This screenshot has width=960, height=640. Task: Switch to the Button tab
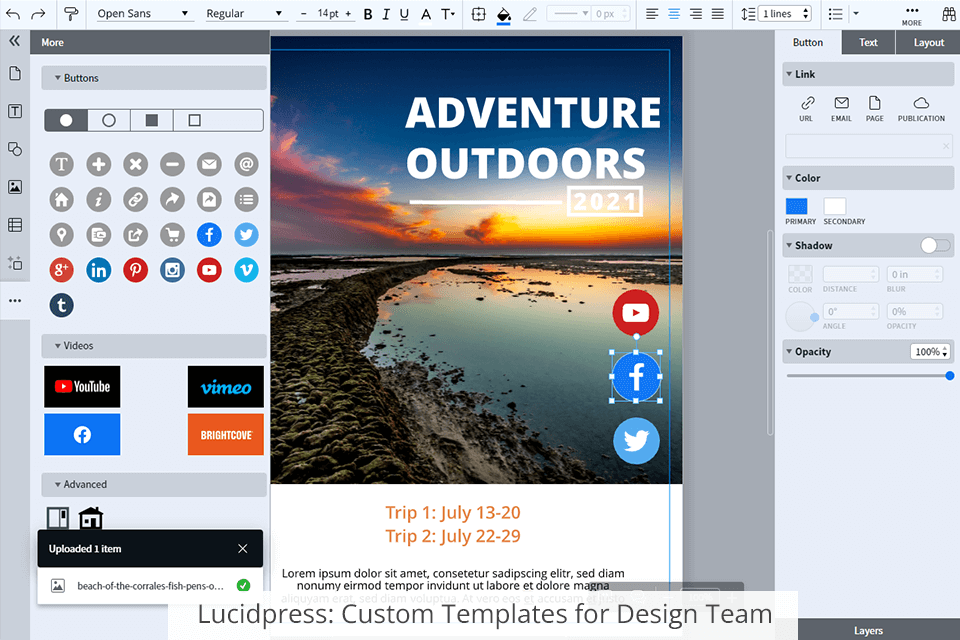808,42
